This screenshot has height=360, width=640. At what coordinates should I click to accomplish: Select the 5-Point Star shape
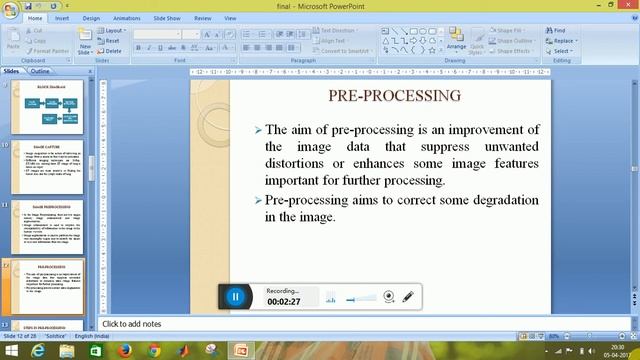tap(432, 50)
